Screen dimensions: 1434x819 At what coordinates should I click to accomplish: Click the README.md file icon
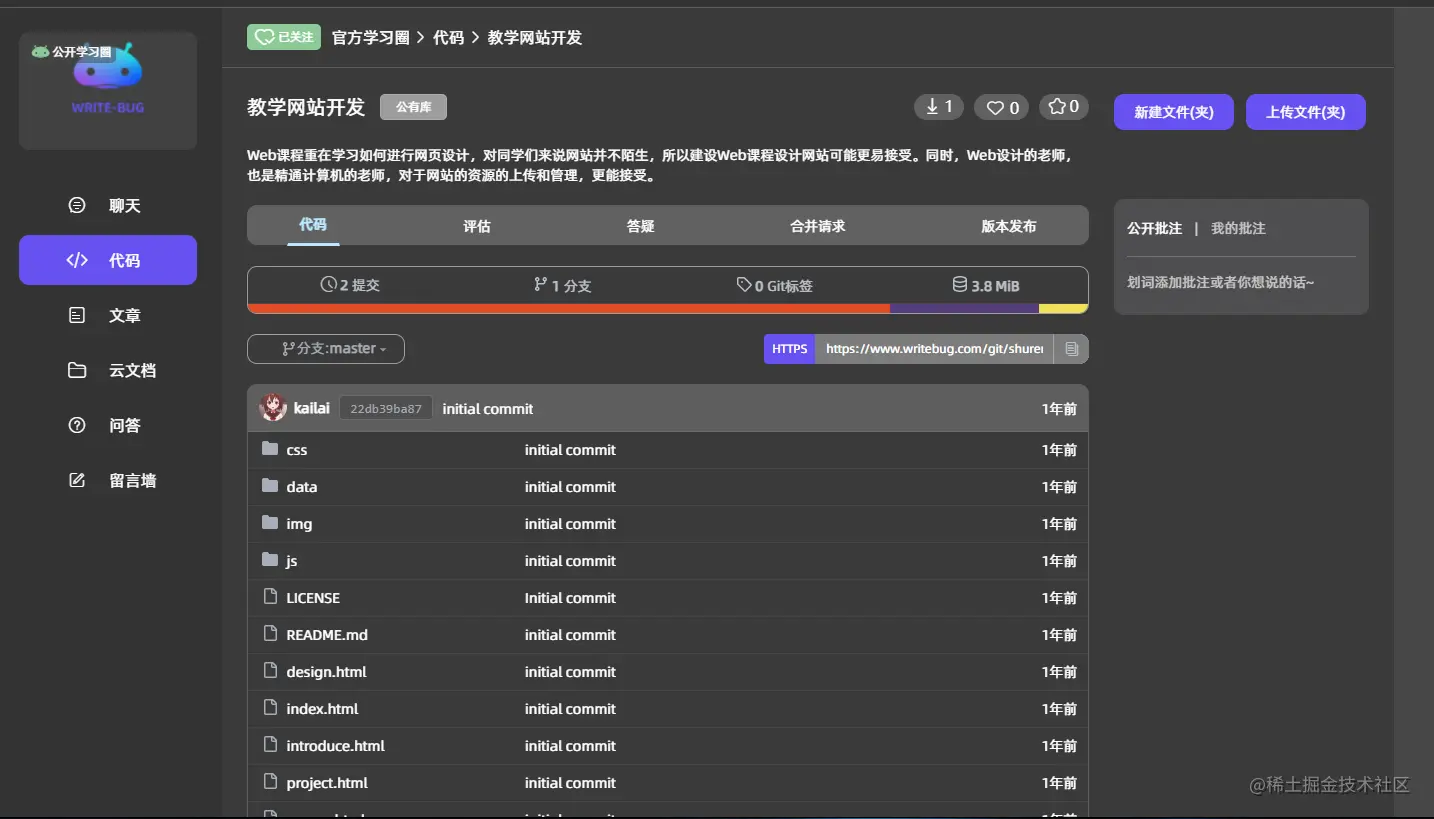270,634
